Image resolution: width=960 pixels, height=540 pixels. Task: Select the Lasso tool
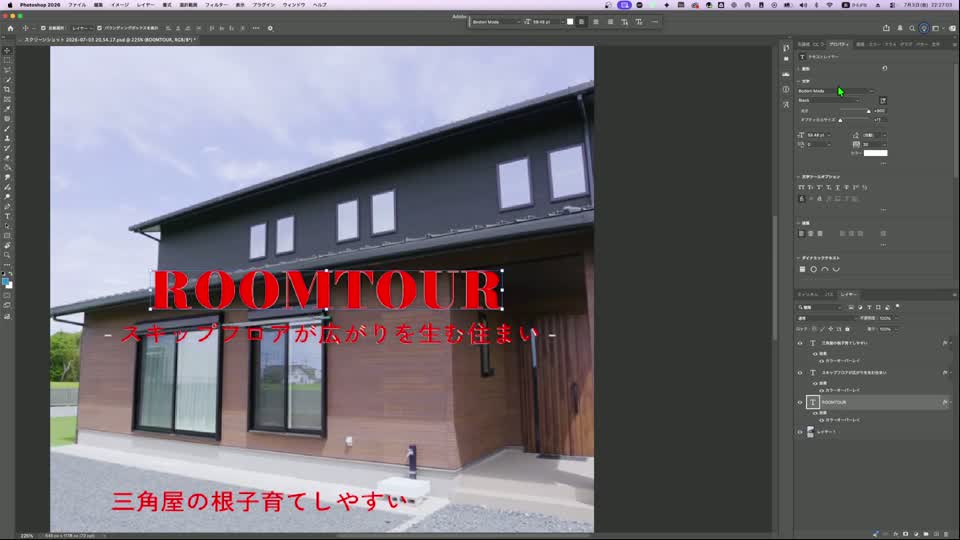coord(7,70)
